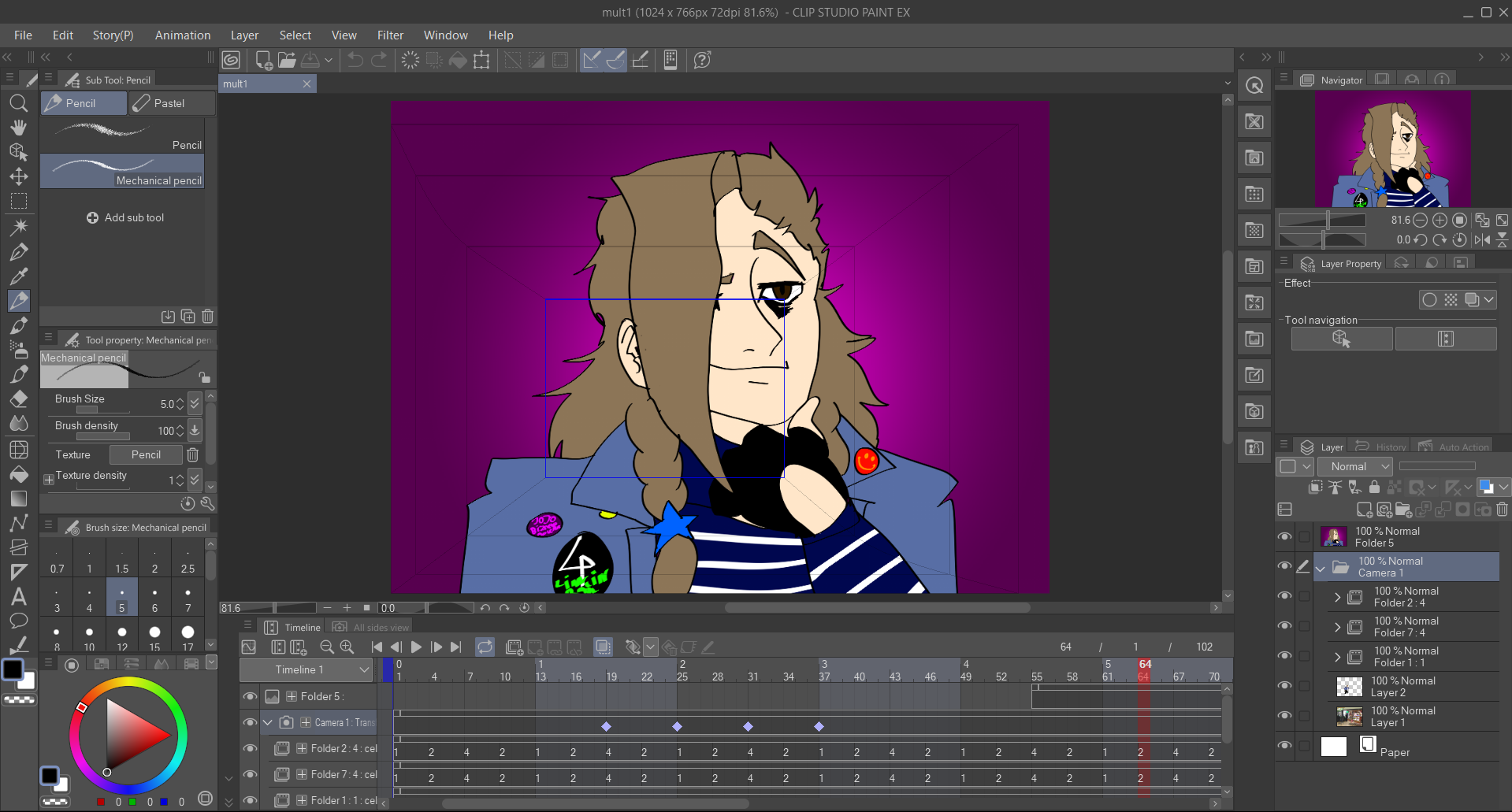1512x812 pixels.
Task: Expand the Folder 2 : 4 layer folder
Action: tap(1337, 597)
